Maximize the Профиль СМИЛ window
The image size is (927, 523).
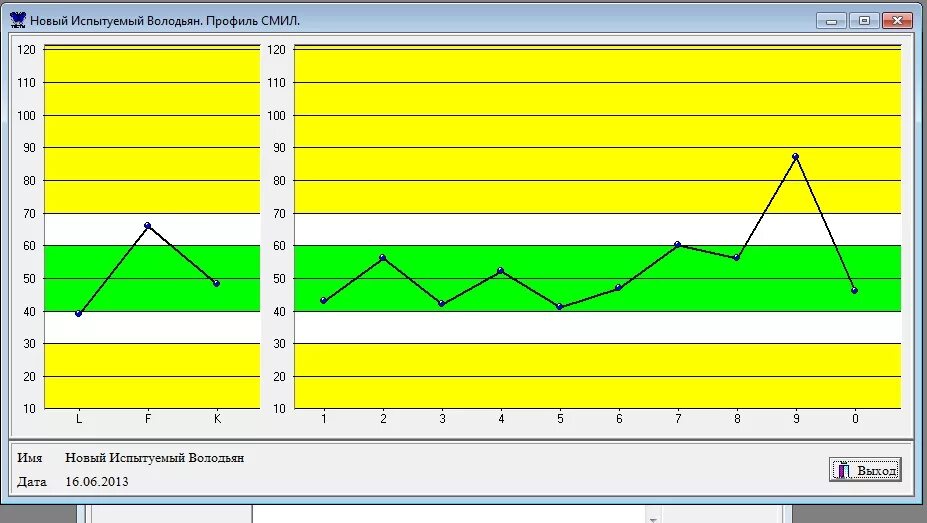864,21
